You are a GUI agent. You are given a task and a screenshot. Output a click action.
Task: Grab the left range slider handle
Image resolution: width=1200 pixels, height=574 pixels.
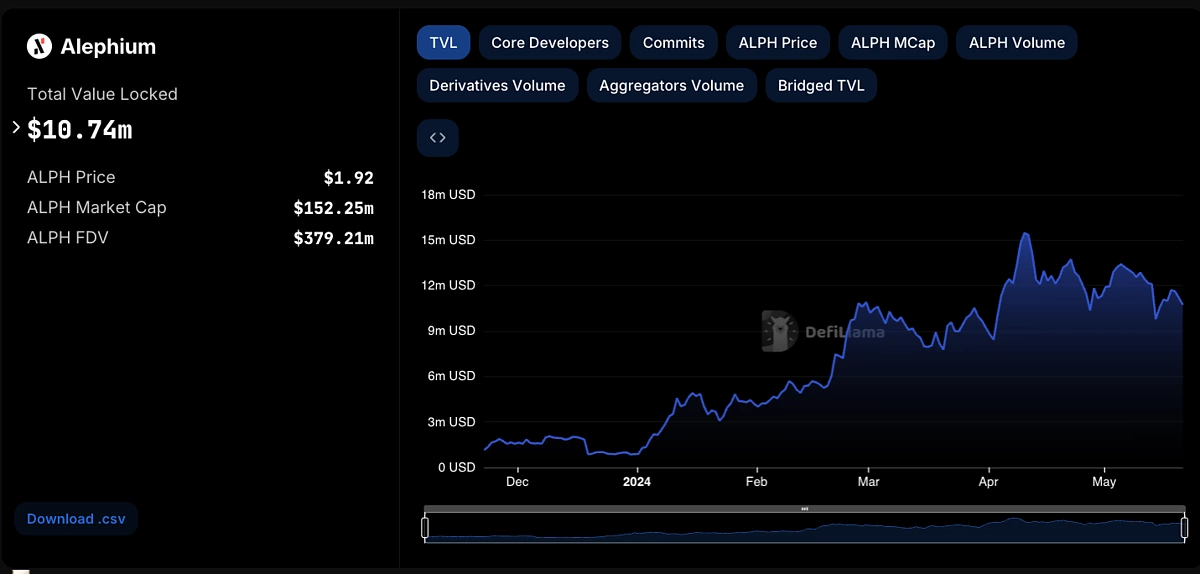(x=425, y=527)
